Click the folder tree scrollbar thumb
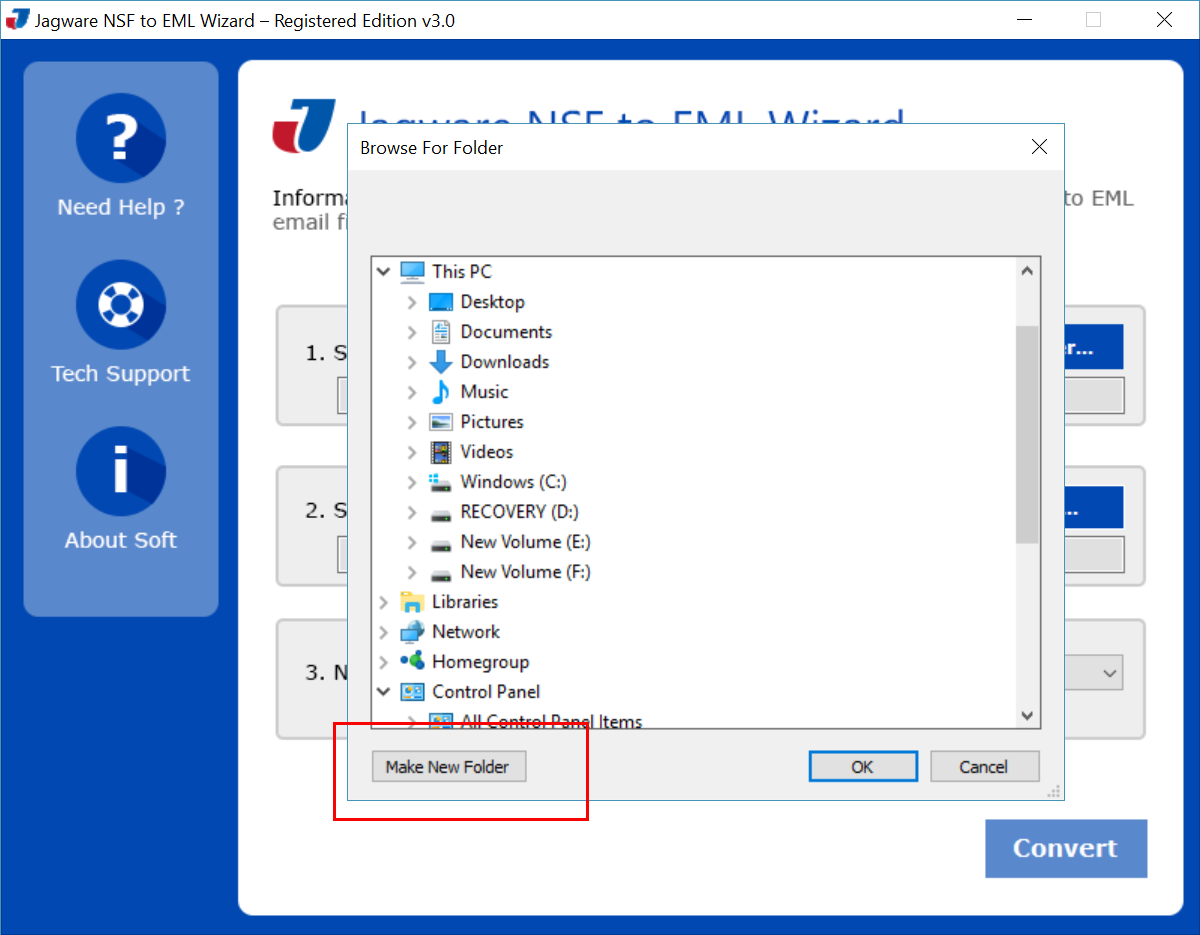The width and height of the screenshot is (1200, 935). (x=1027, y=435)
